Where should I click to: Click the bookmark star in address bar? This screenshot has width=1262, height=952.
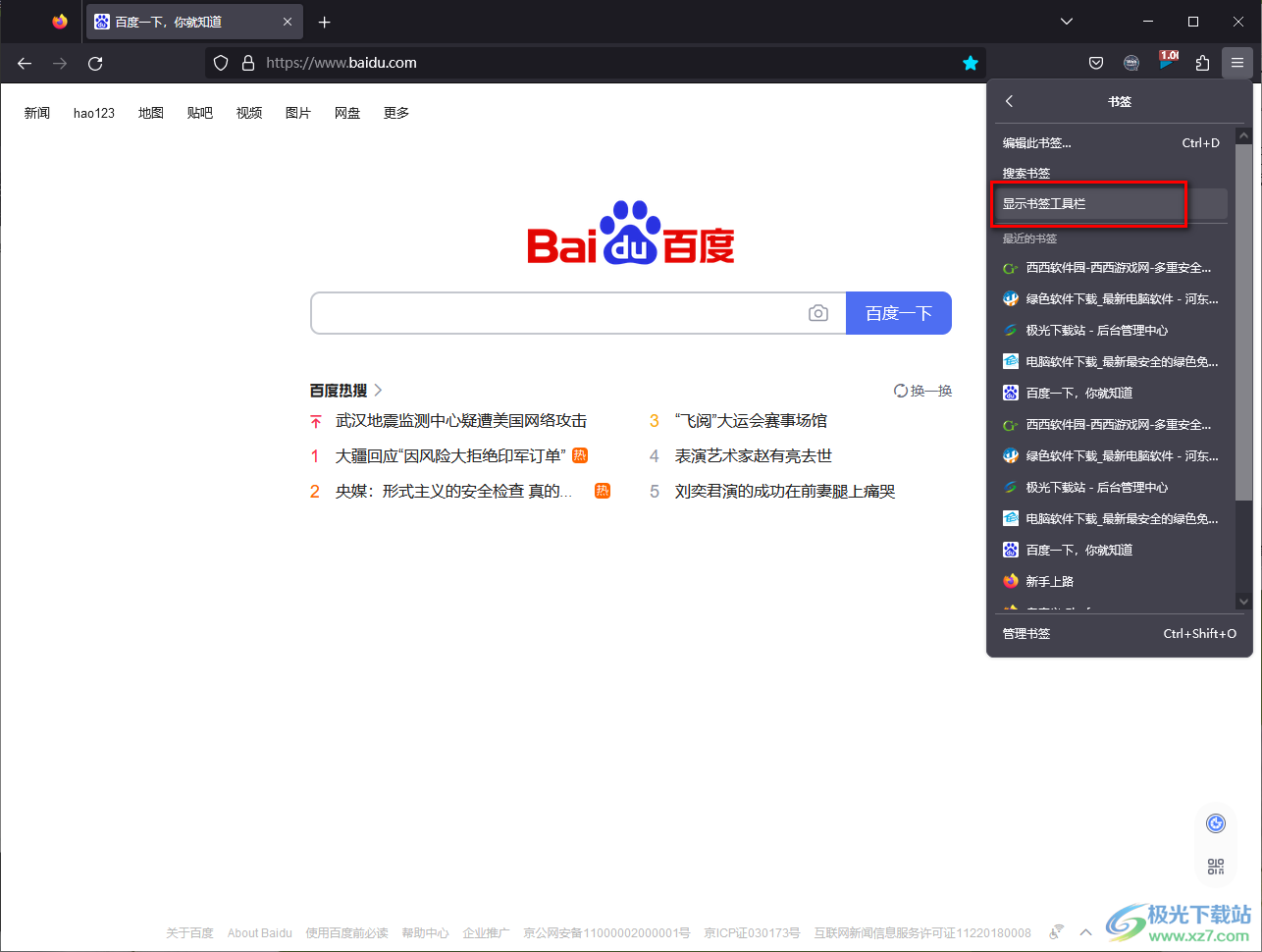pos(971,63)
